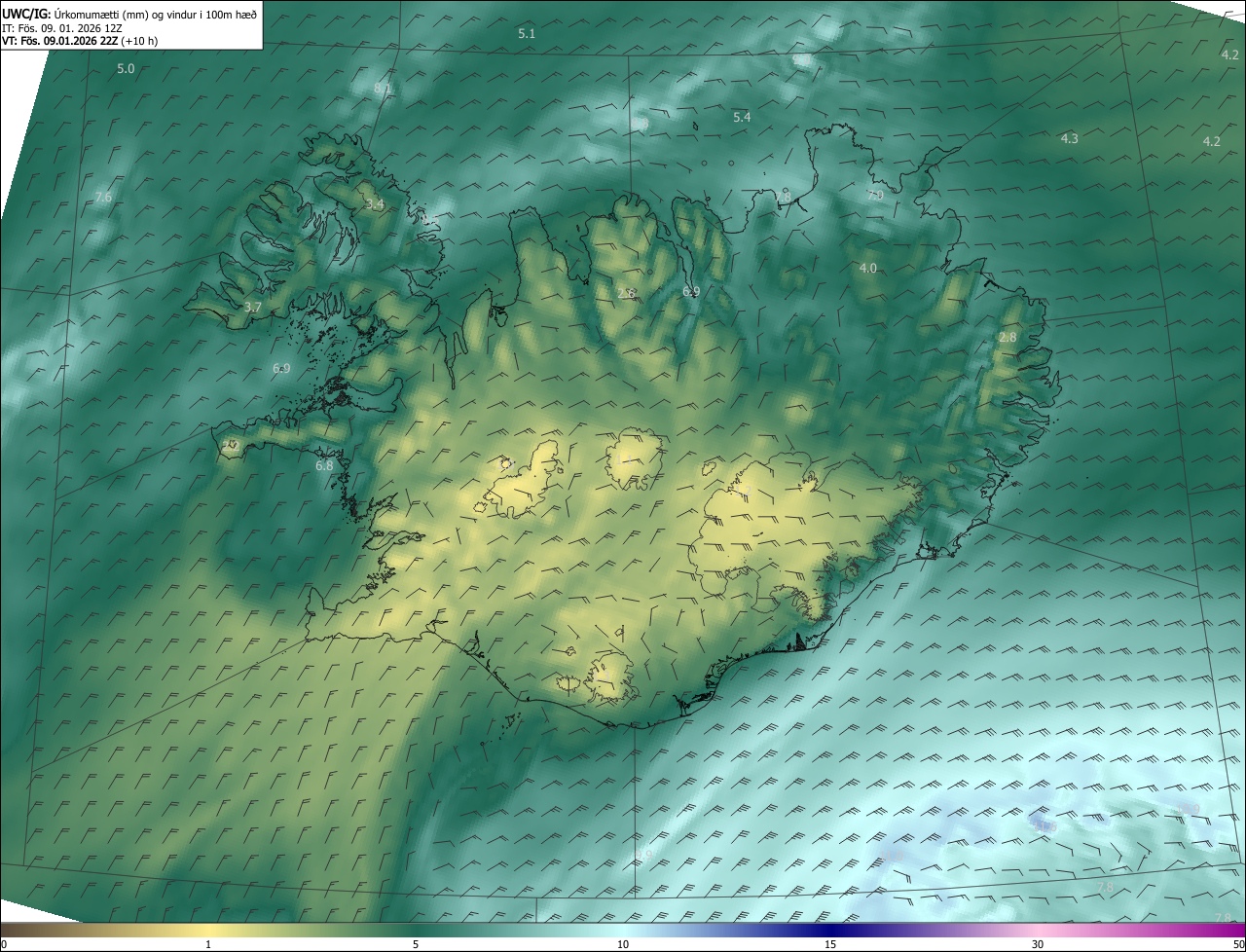
Task: Click the map value label '4.3'
Action: 1069,139
